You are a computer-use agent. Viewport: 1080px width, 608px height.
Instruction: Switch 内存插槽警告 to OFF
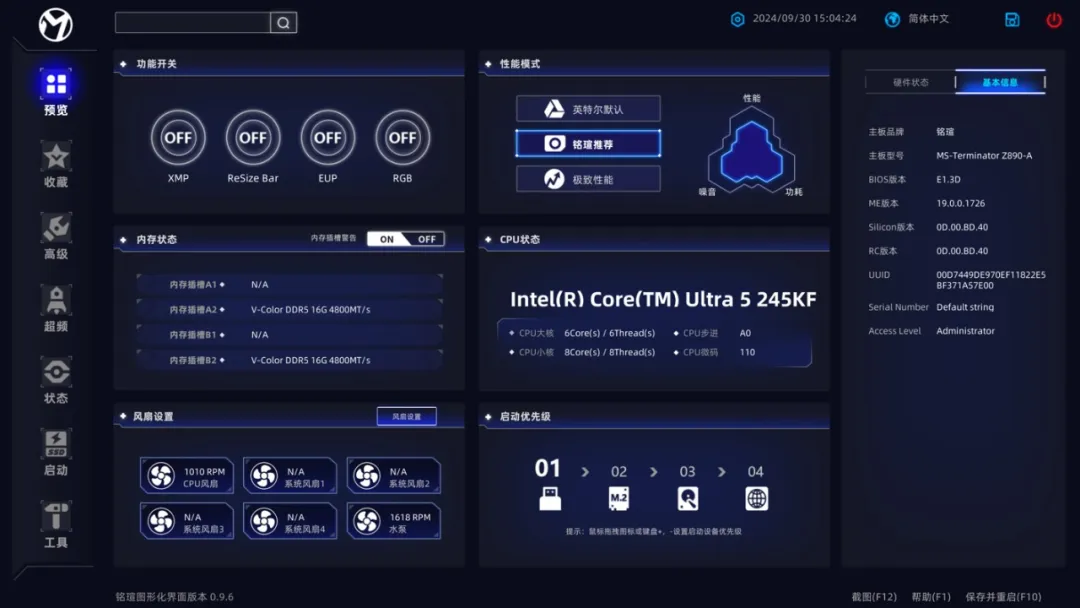(427, 239)
